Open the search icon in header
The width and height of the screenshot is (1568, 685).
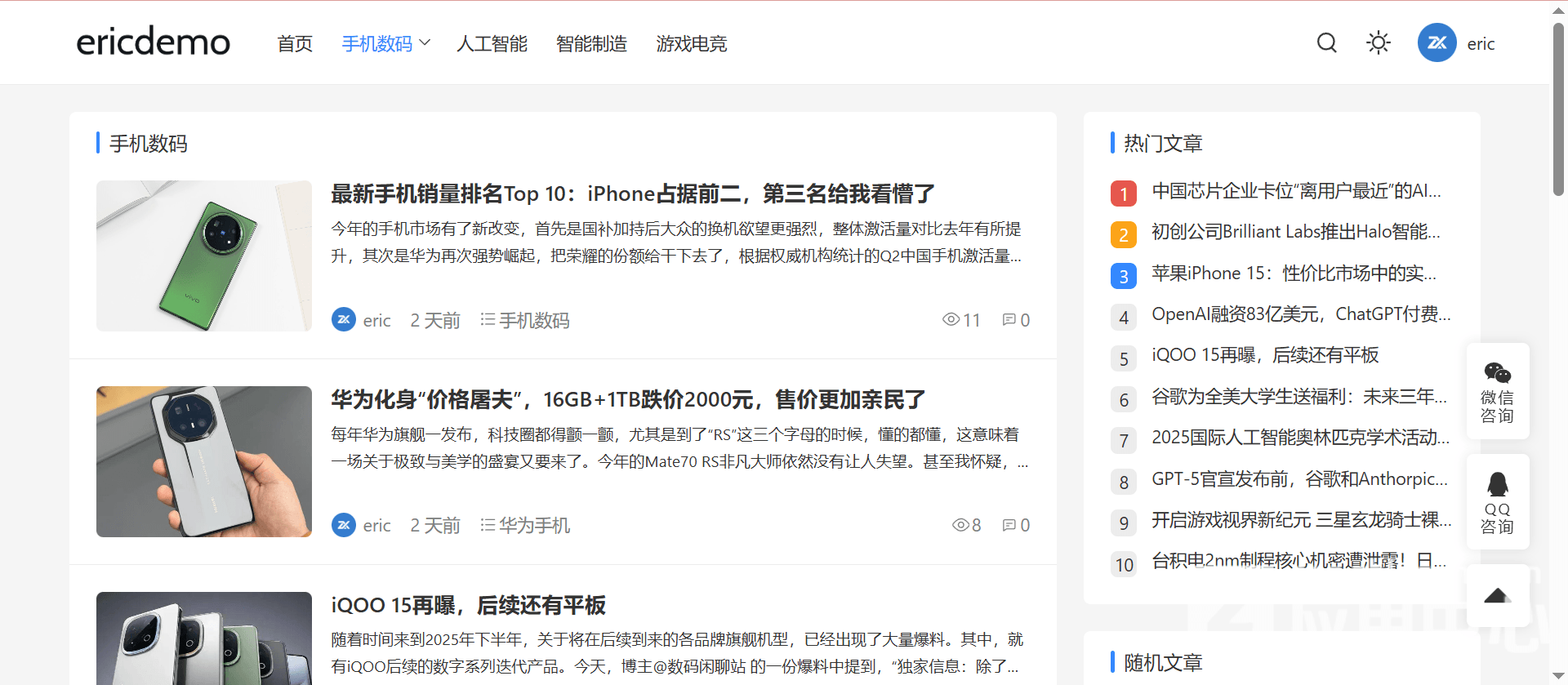pos(1327,42)
